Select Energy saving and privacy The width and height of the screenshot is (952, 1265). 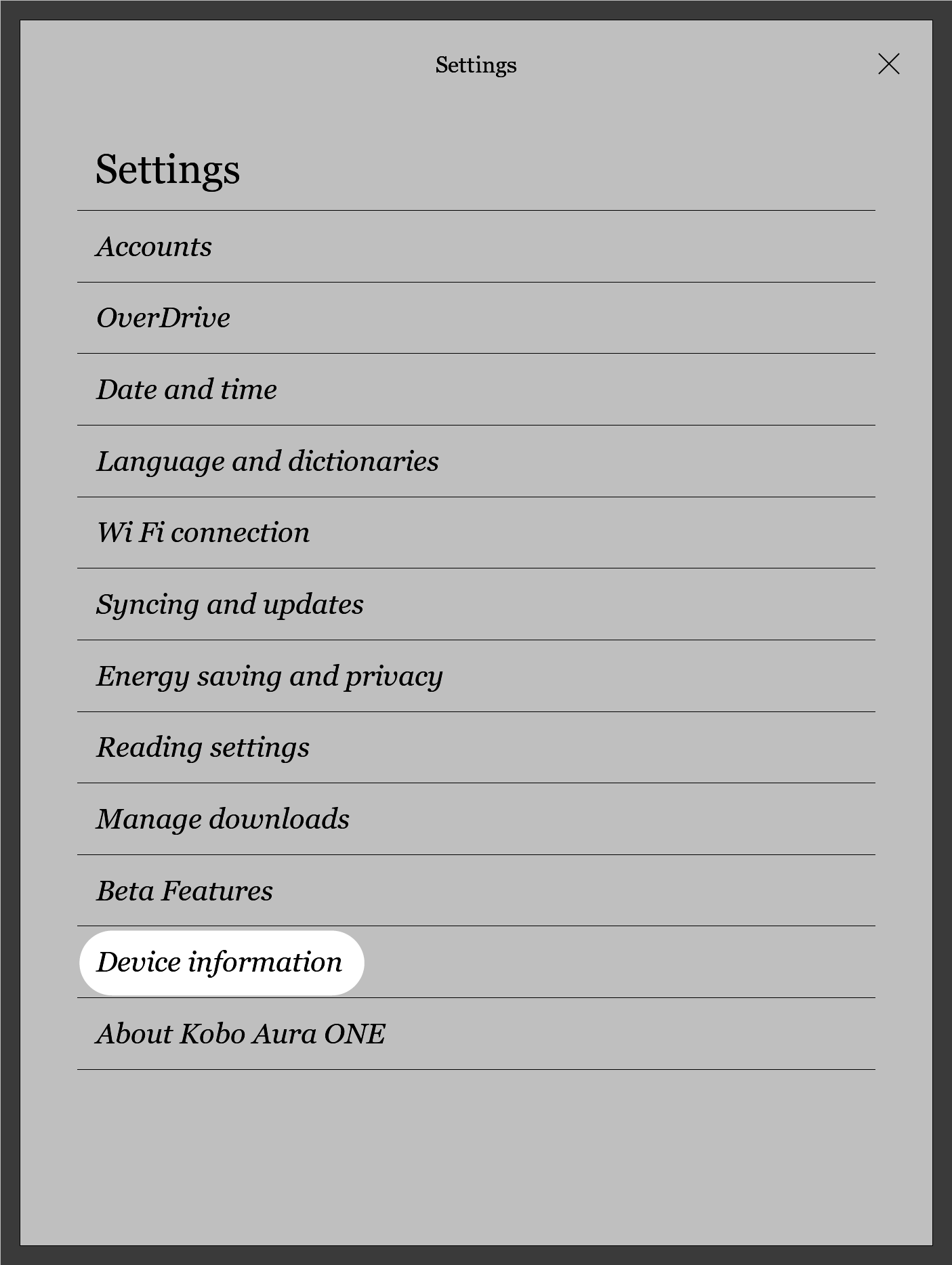click(269, 676)
